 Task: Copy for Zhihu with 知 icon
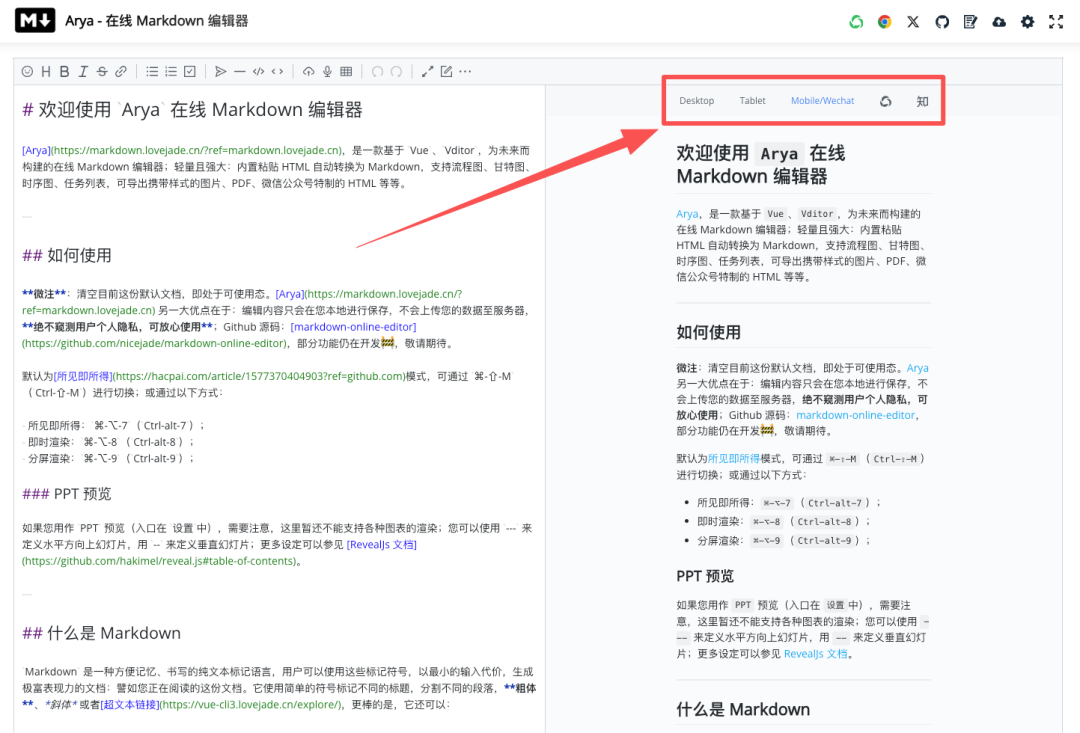tap(922, 101)
